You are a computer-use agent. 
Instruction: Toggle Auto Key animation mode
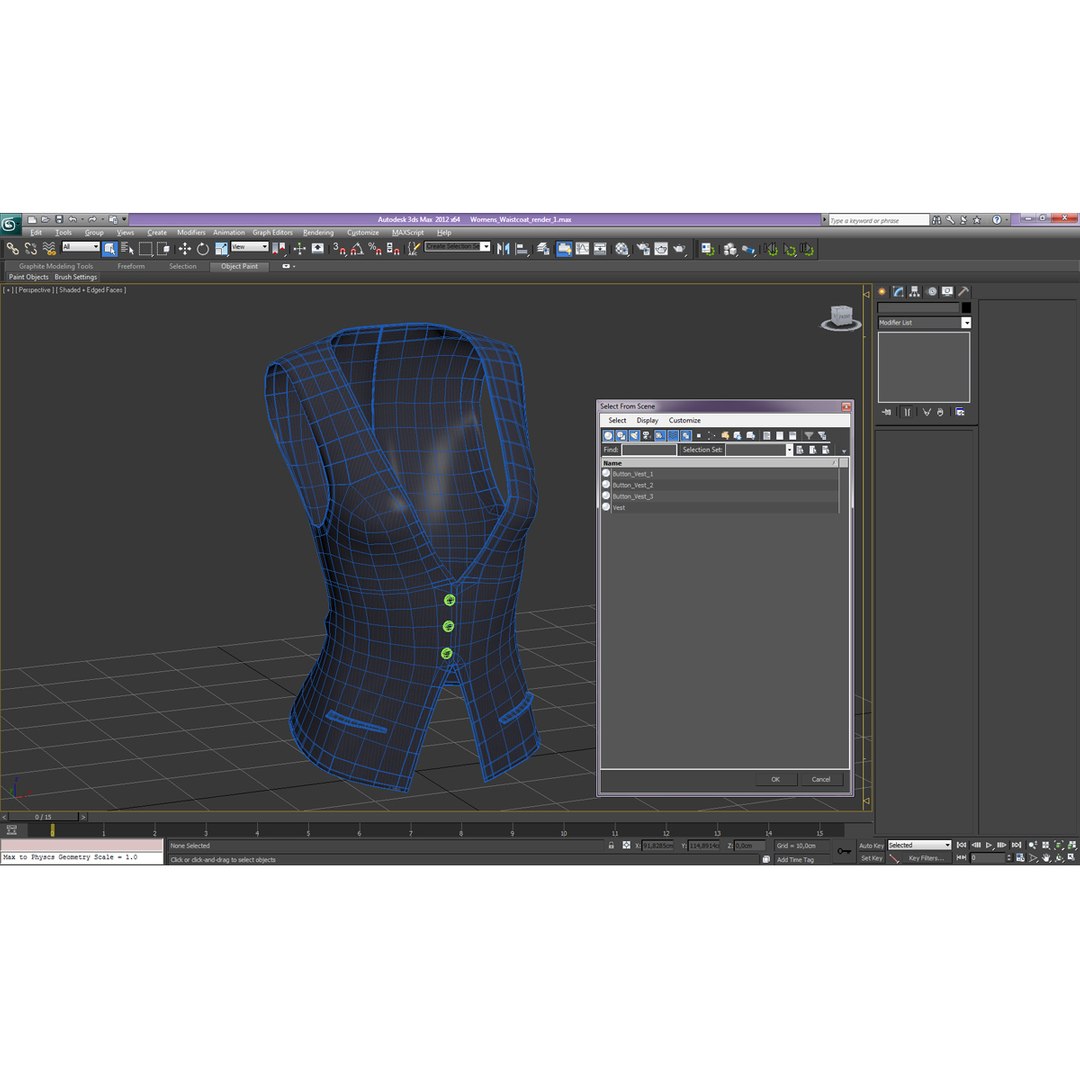tap(871, 845)
